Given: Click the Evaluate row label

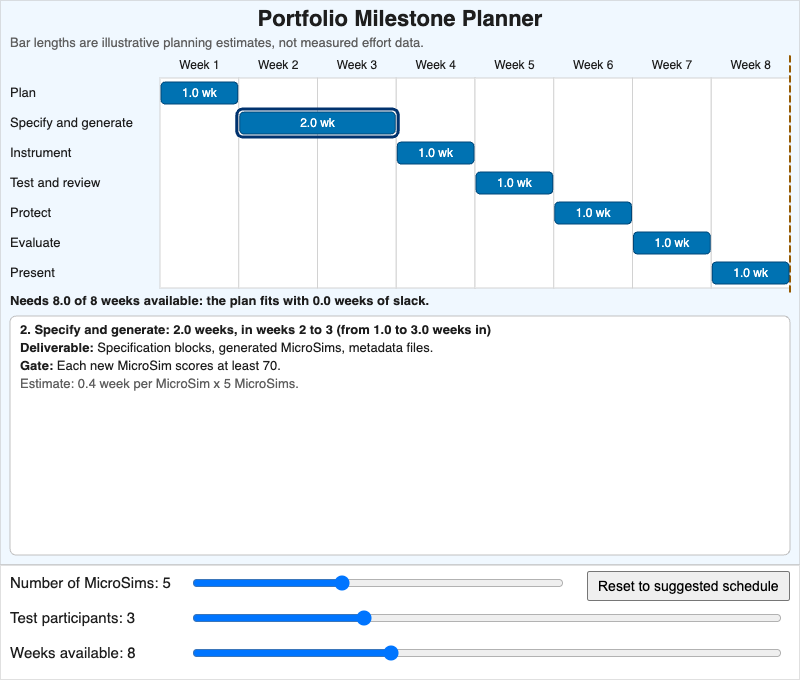Looking at the screenshot, I should (35, 243).
